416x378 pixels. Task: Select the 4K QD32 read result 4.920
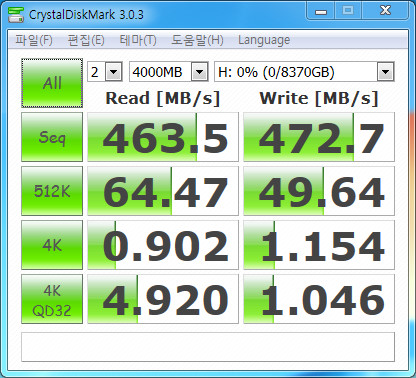(x=163, y=299)
